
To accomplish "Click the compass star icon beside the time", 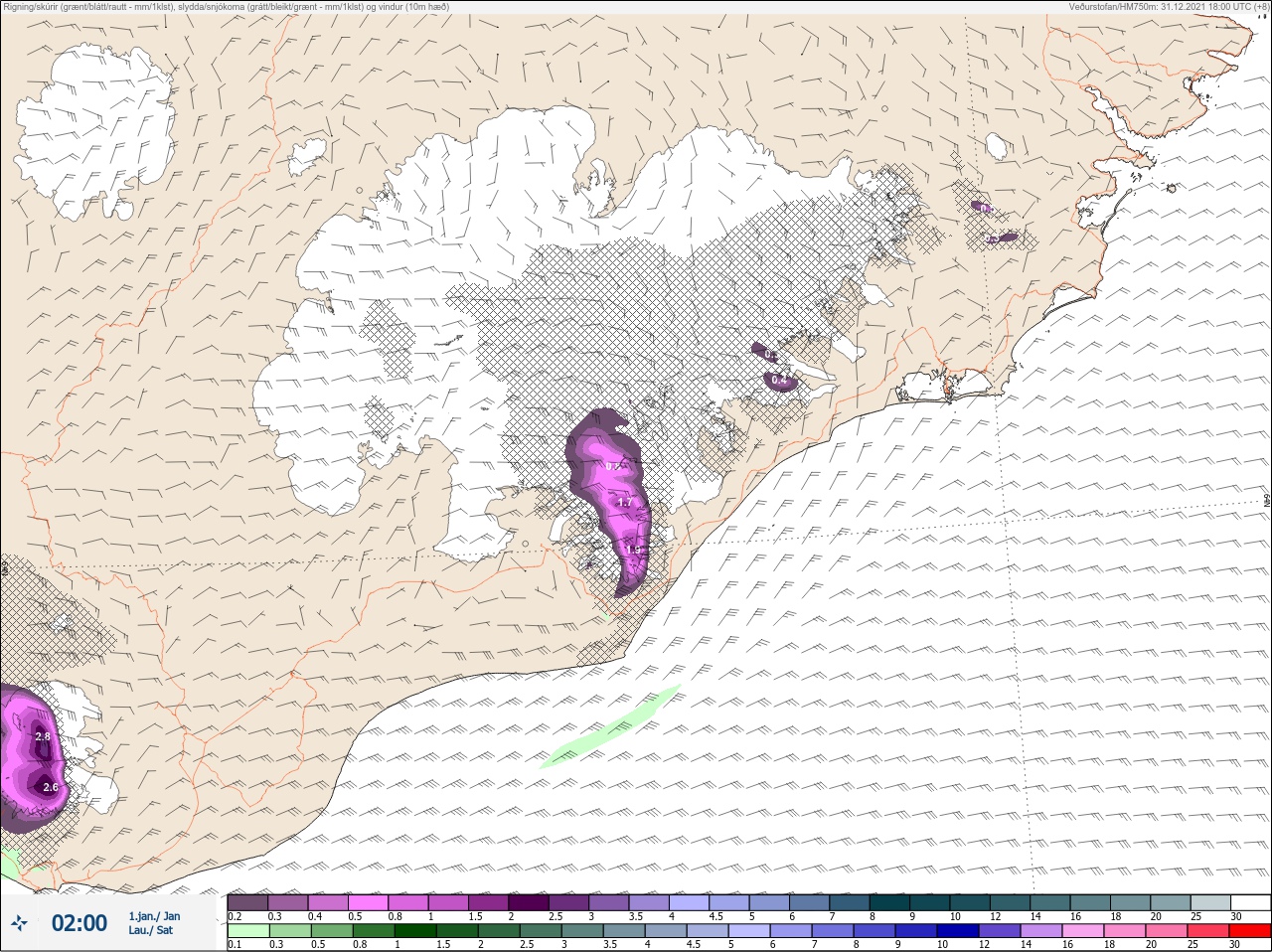I will click(x=20, y=923).
